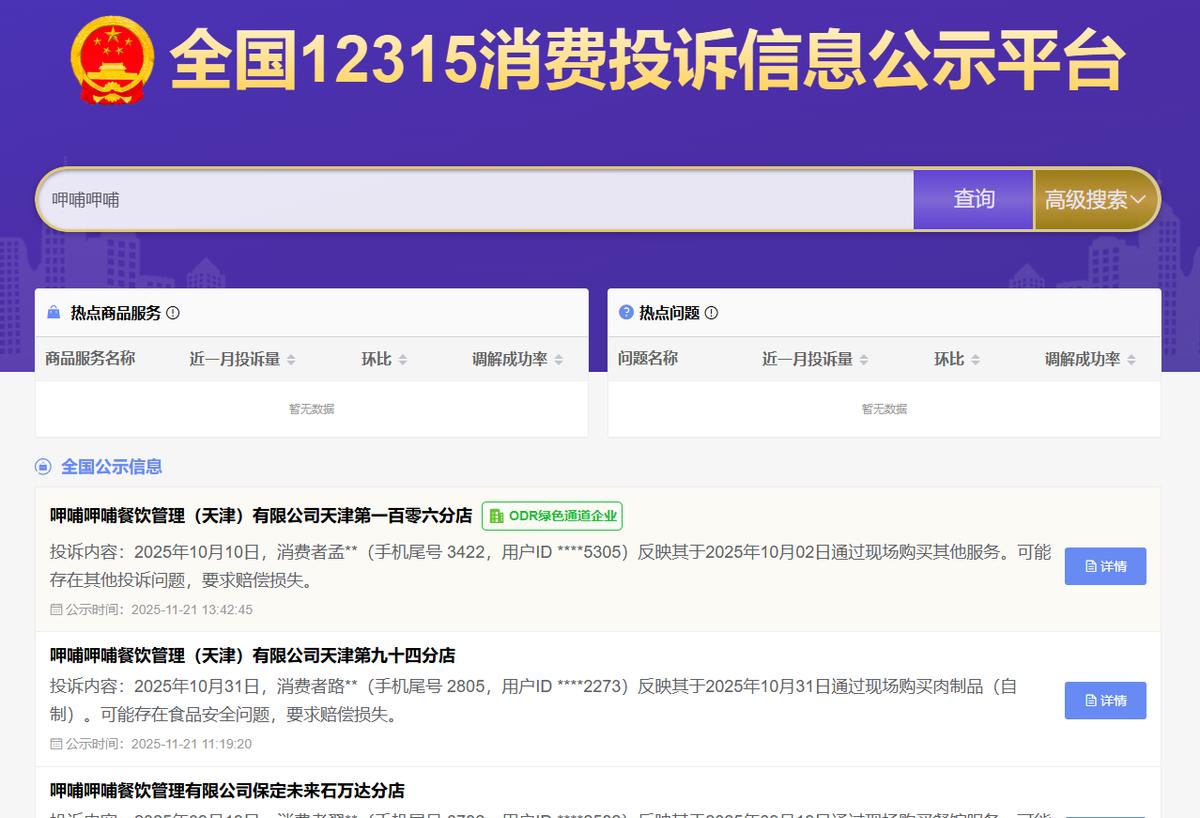The width and height of the screenshot is (1200, 818).
Task: Click the question mark icon beside 热点问题
Action: pyautogui.click(x=626, y=312)
